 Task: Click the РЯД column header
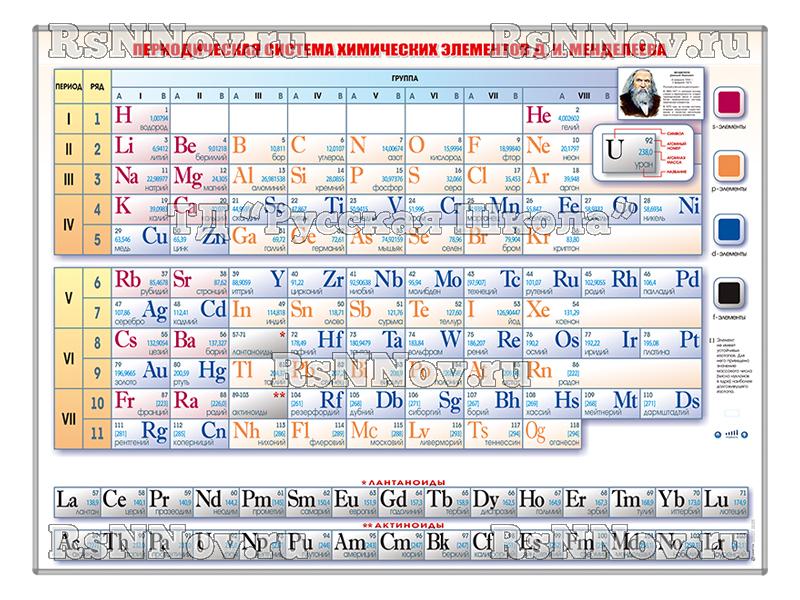[97, 87]
